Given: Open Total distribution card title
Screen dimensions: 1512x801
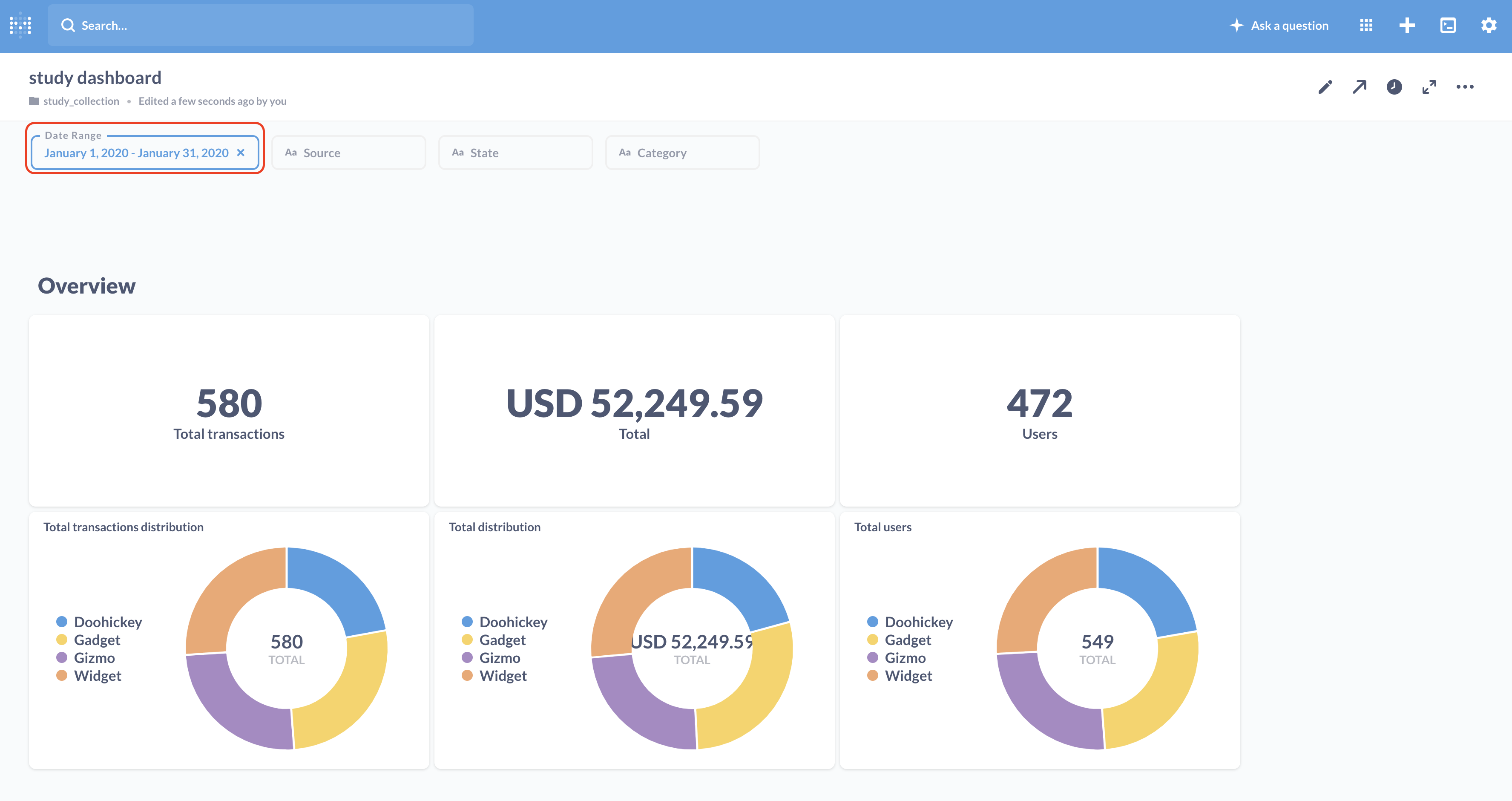Looking at the screenshot, I should [x=495, y=527].
